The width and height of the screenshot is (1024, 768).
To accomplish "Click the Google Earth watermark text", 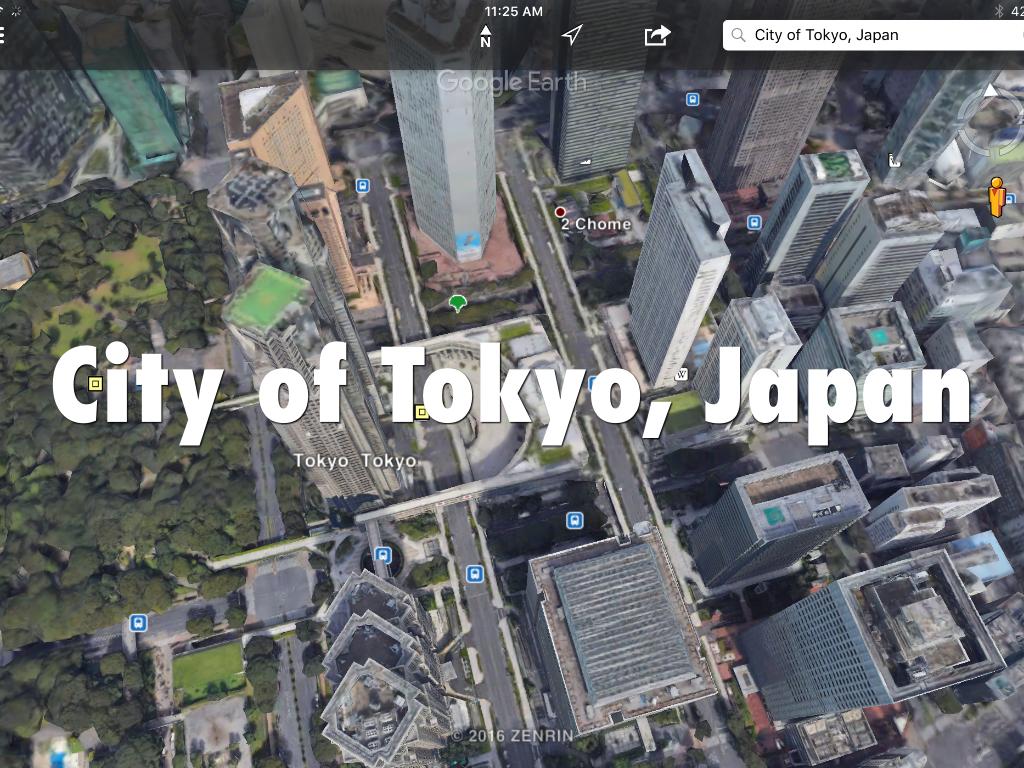I will [x=510, y=82].
